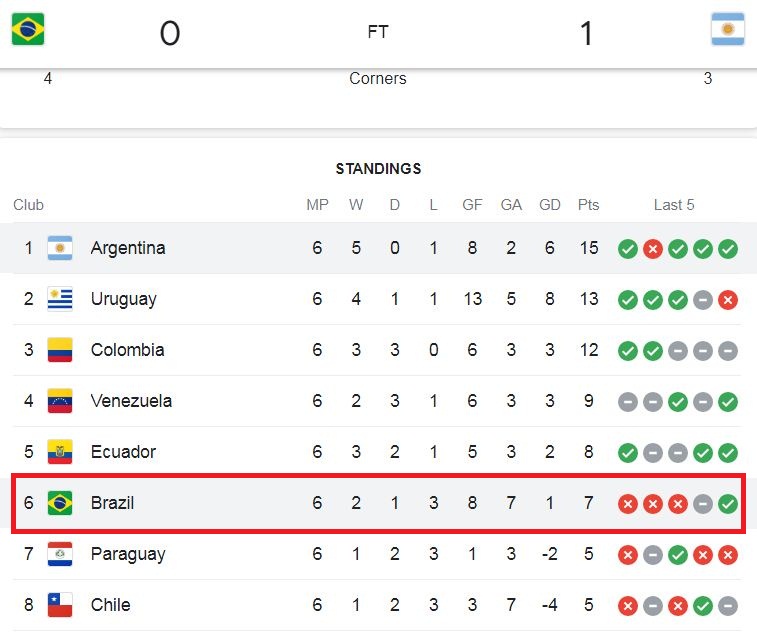The width and height of the screenshot is (757, 637).
Task: Click Ecuador's flag icon in standings
Action: coord(60,452)
